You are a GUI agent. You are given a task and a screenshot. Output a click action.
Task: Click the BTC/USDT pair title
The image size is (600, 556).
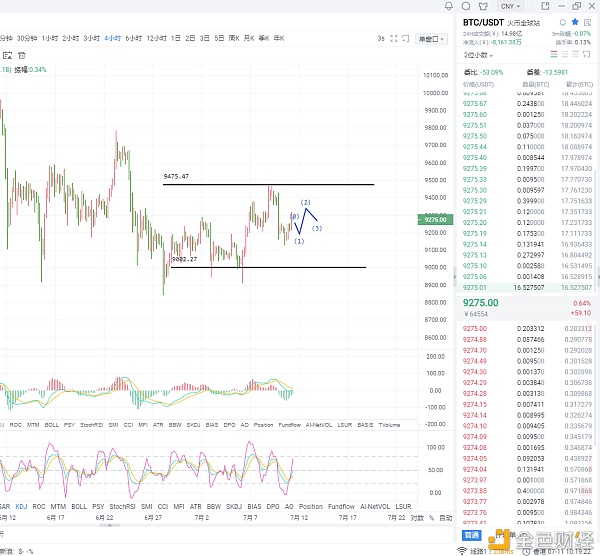click(x=483, y=23)
